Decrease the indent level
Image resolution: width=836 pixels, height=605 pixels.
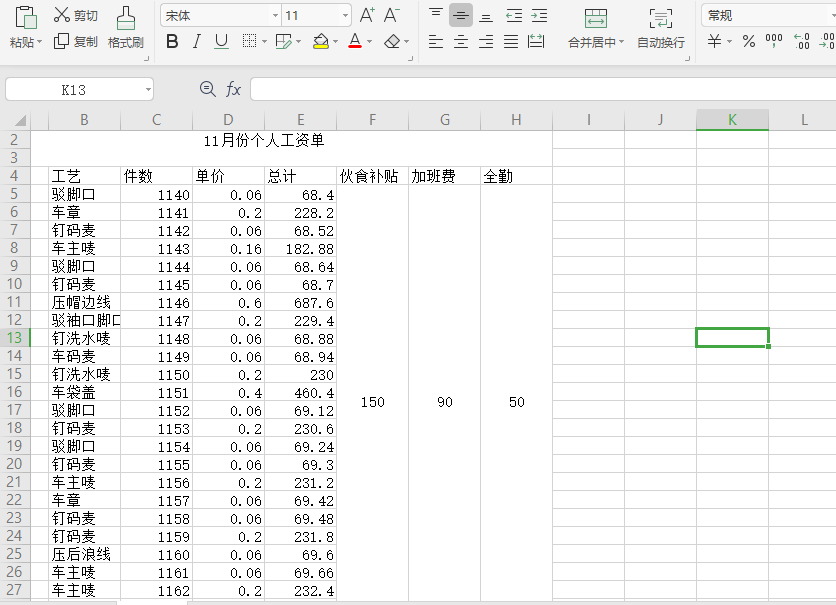514,15
